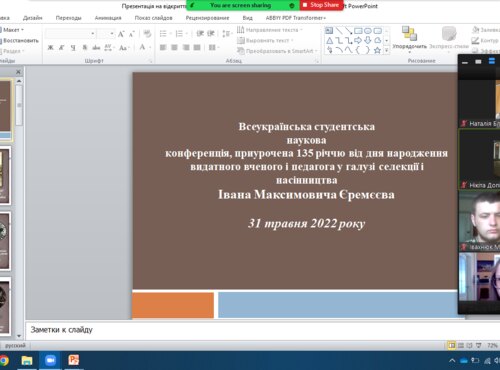Start slideshow from status bar icon
This screenshot has height=370, width=500.
point(479,346)
